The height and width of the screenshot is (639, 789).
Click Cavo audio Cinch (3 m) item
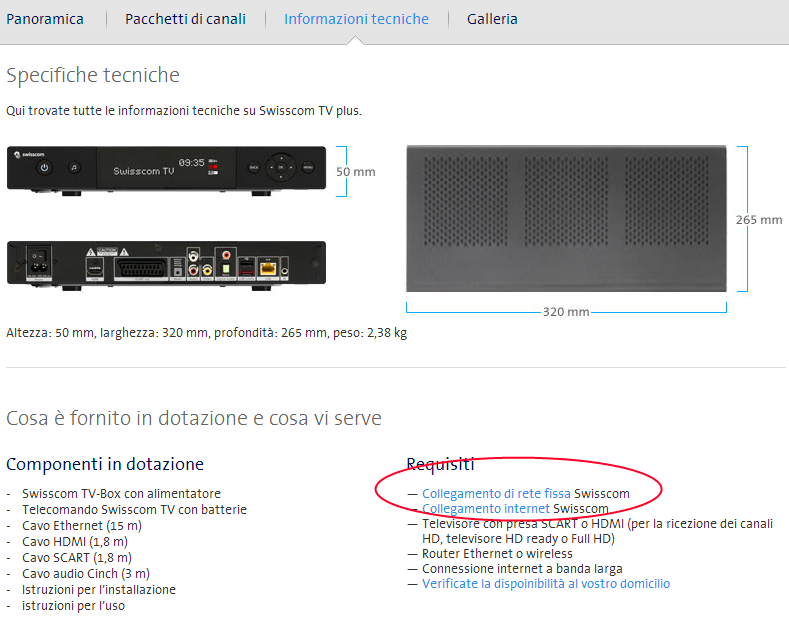(x=86, y=574)
